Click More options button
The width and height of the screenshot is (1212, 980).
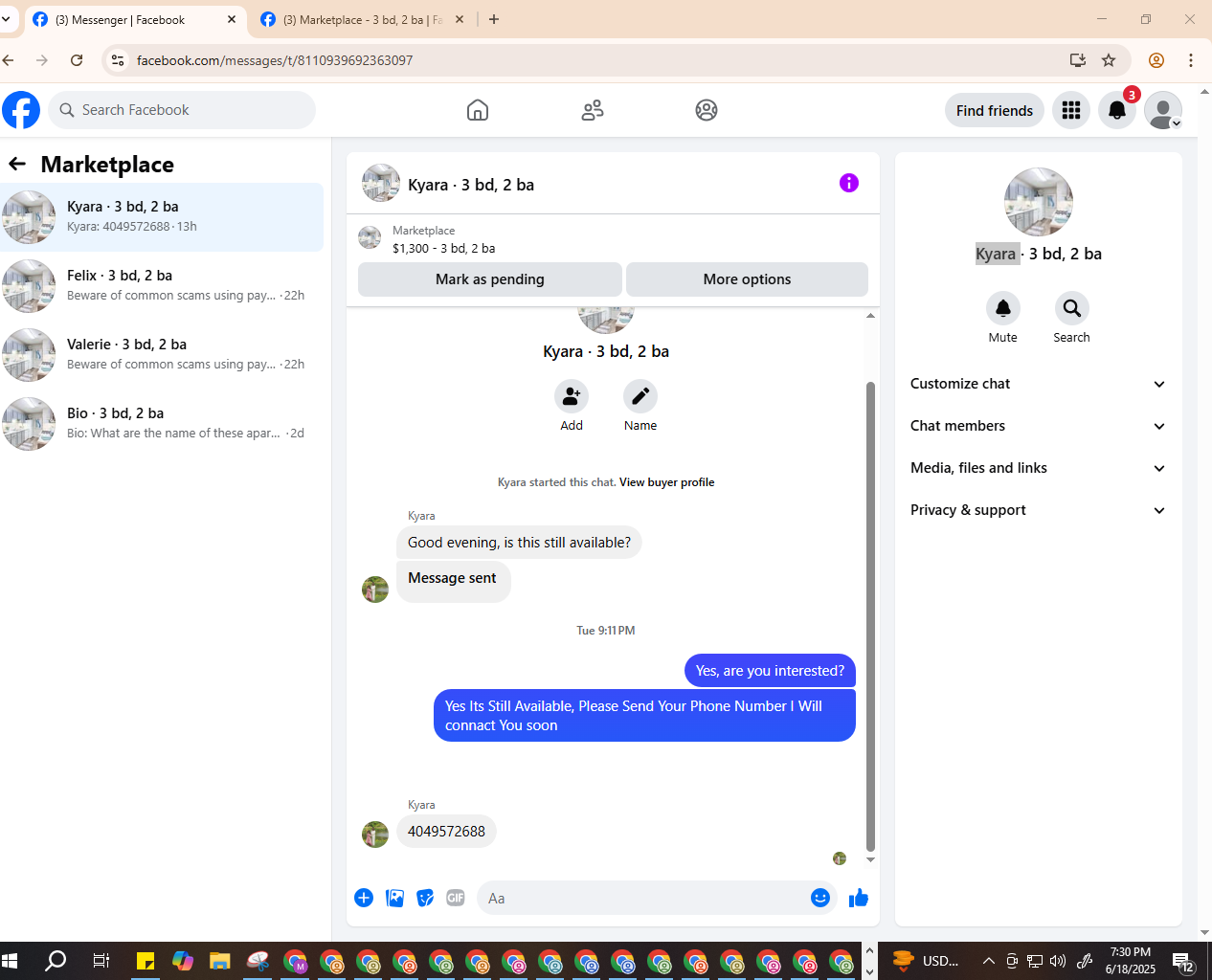(x=747, y=279)
